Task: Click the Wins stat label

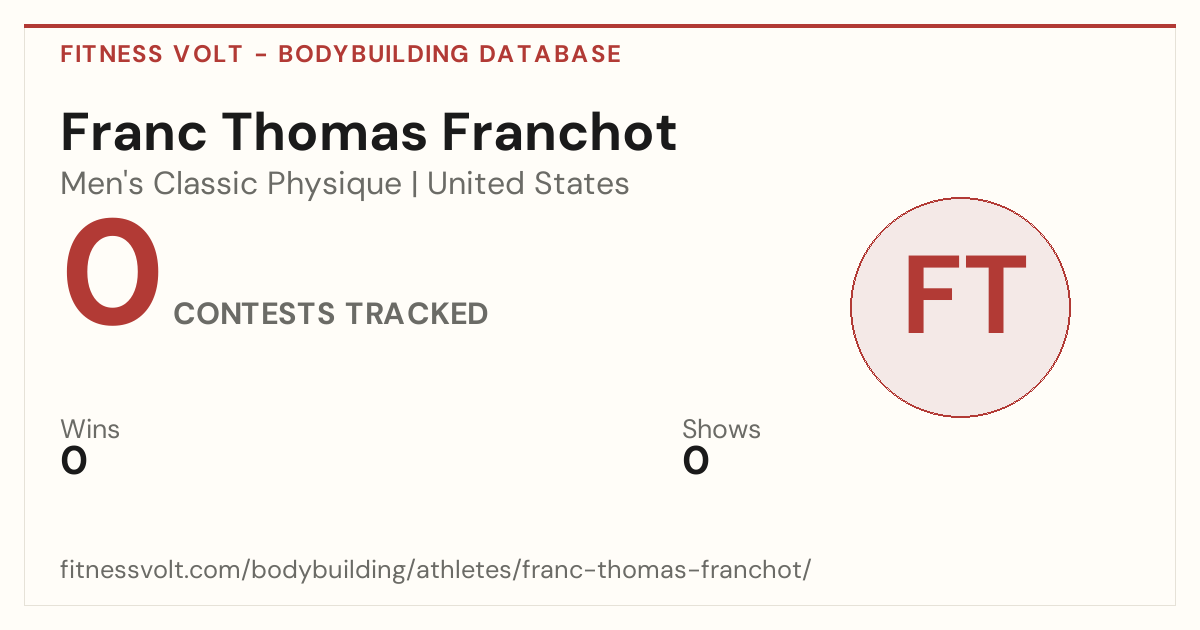Action: coord(90,429)
